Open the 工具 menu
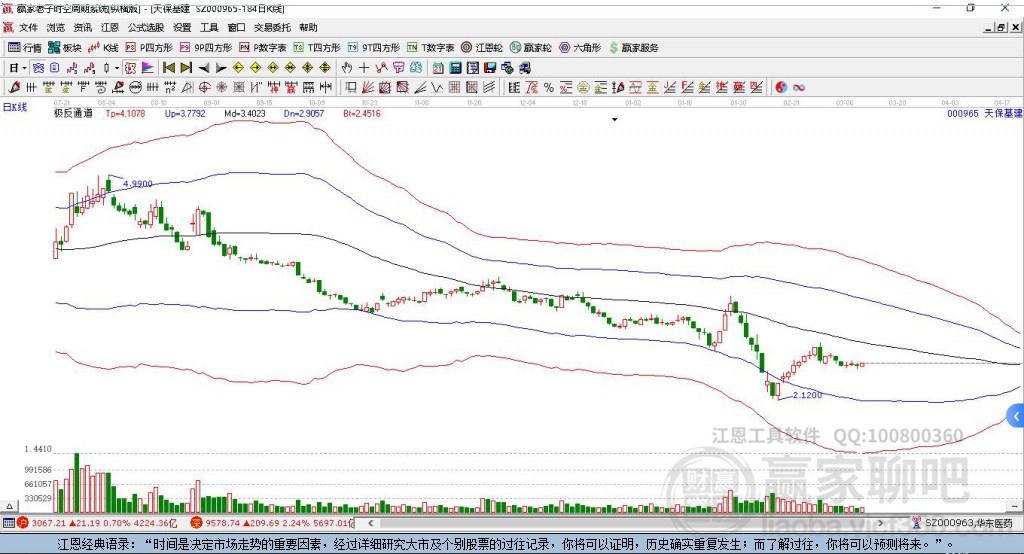The width and height of the screenshot is (1024, 554). (209, 27)
